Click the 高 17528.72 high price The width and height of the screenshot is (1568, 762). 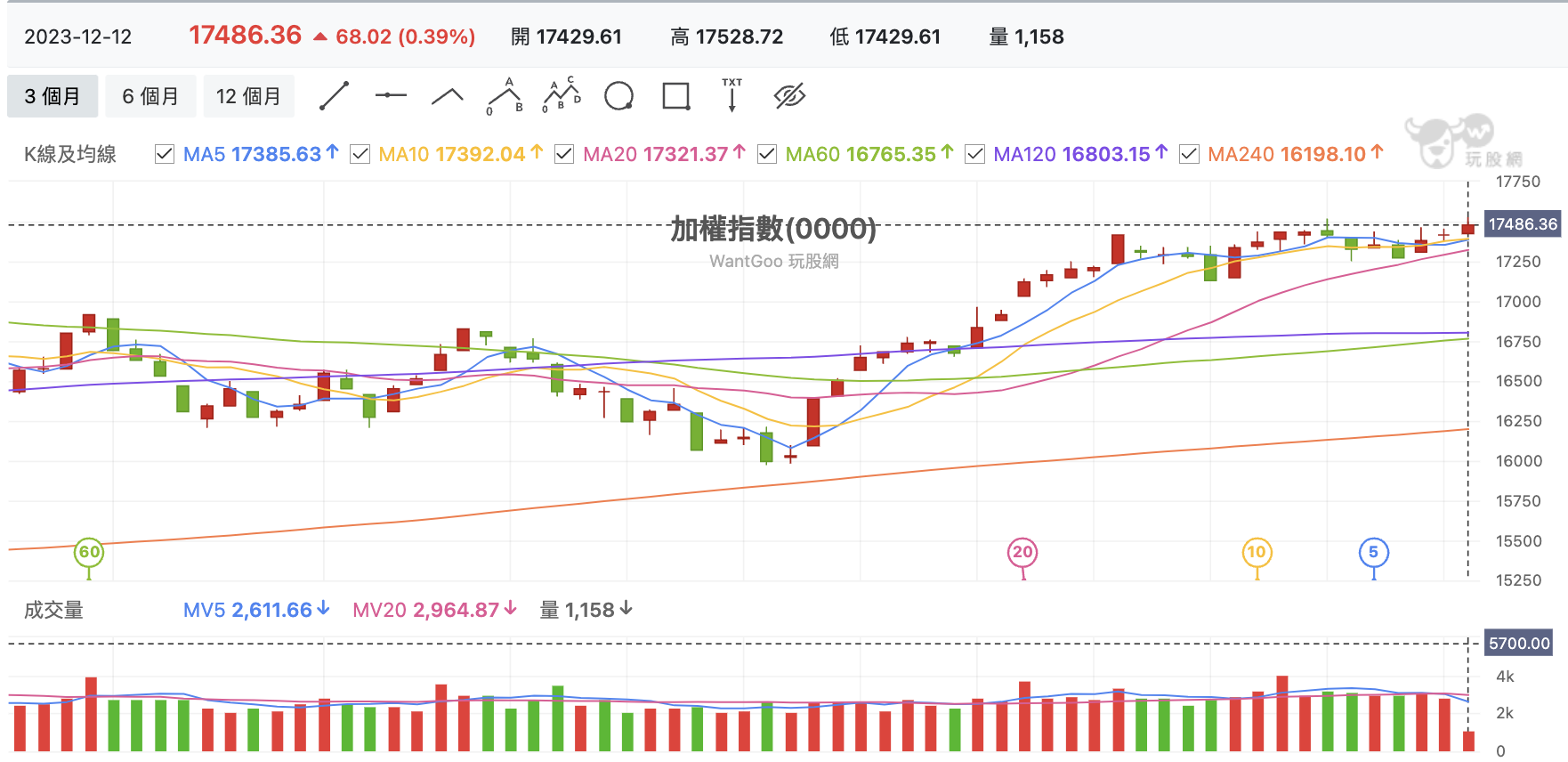pyautogui.click(x=727, y=36)
